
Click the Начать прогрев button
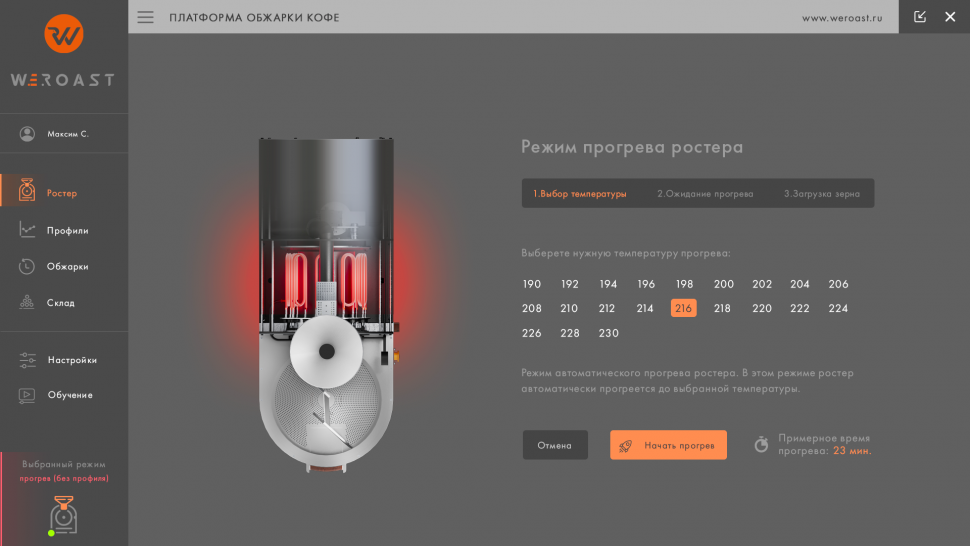click(x=668, y=445)
